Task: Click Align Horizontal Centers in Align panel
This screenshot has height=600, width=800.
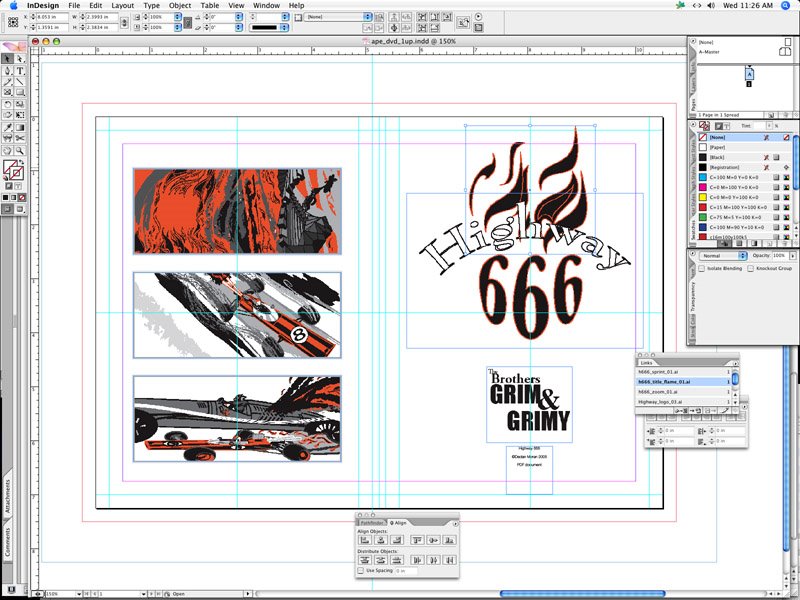Action: coord(381,540)
